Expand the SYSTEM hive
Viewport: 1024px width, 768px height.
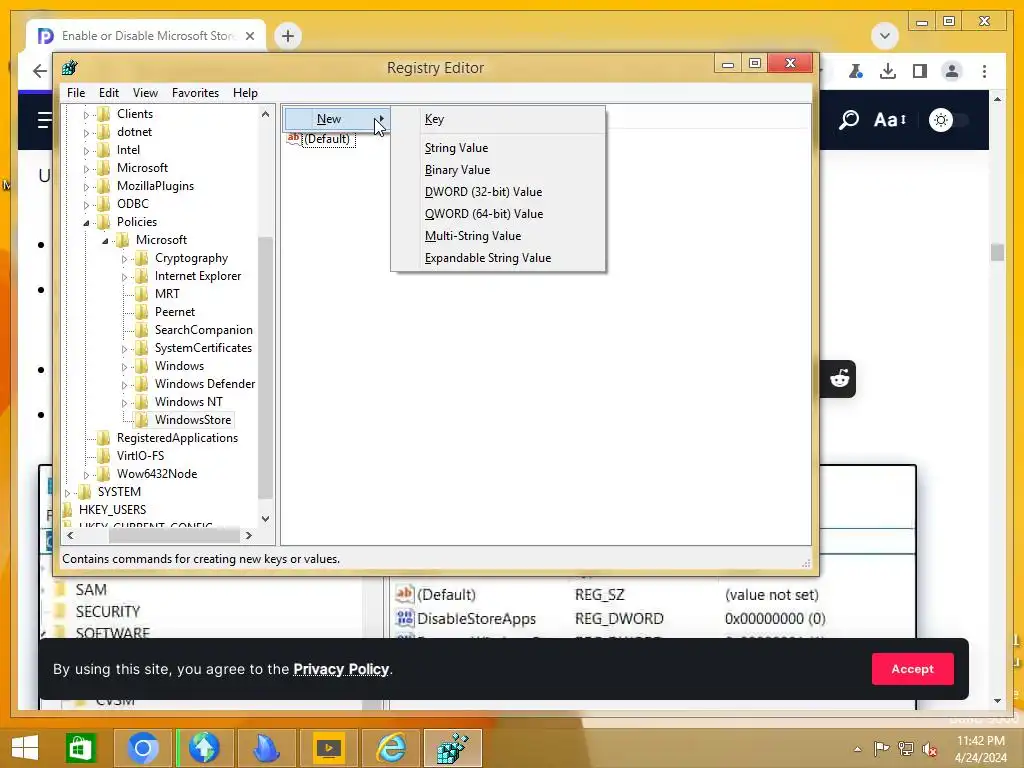tap(67, 493)
